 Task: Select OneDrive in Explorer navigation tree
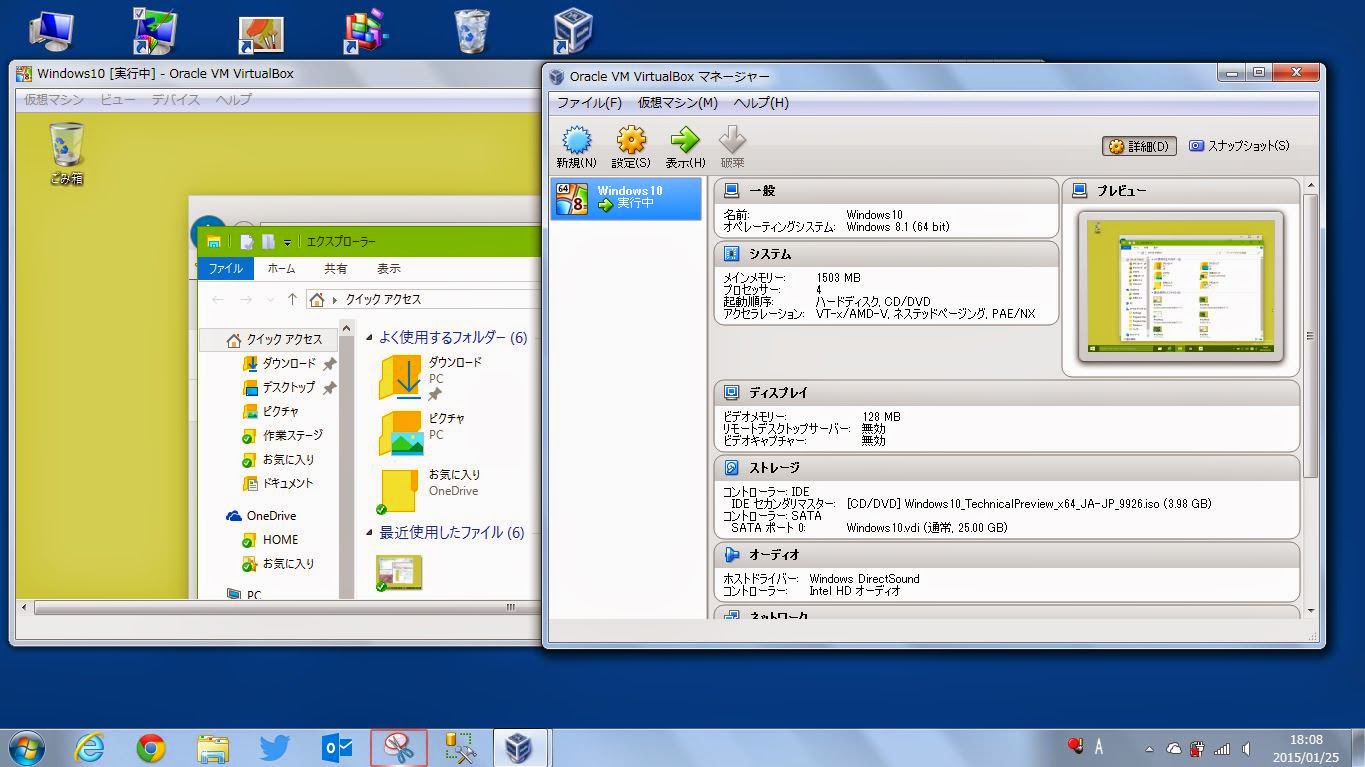261,515
